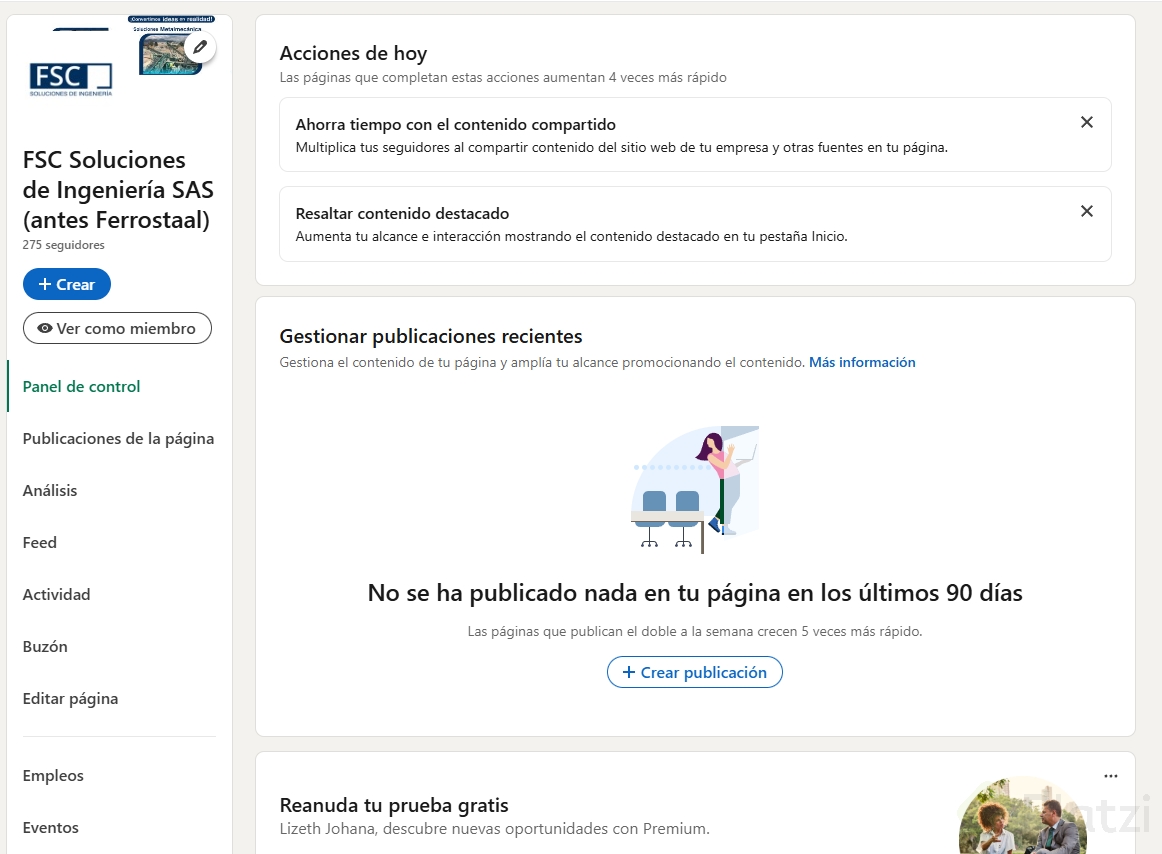Open the three-dot menu on the Premium card
The height and width of the screenshot is (854, 1162).
pyautogui.click(x=1110, y=776)
